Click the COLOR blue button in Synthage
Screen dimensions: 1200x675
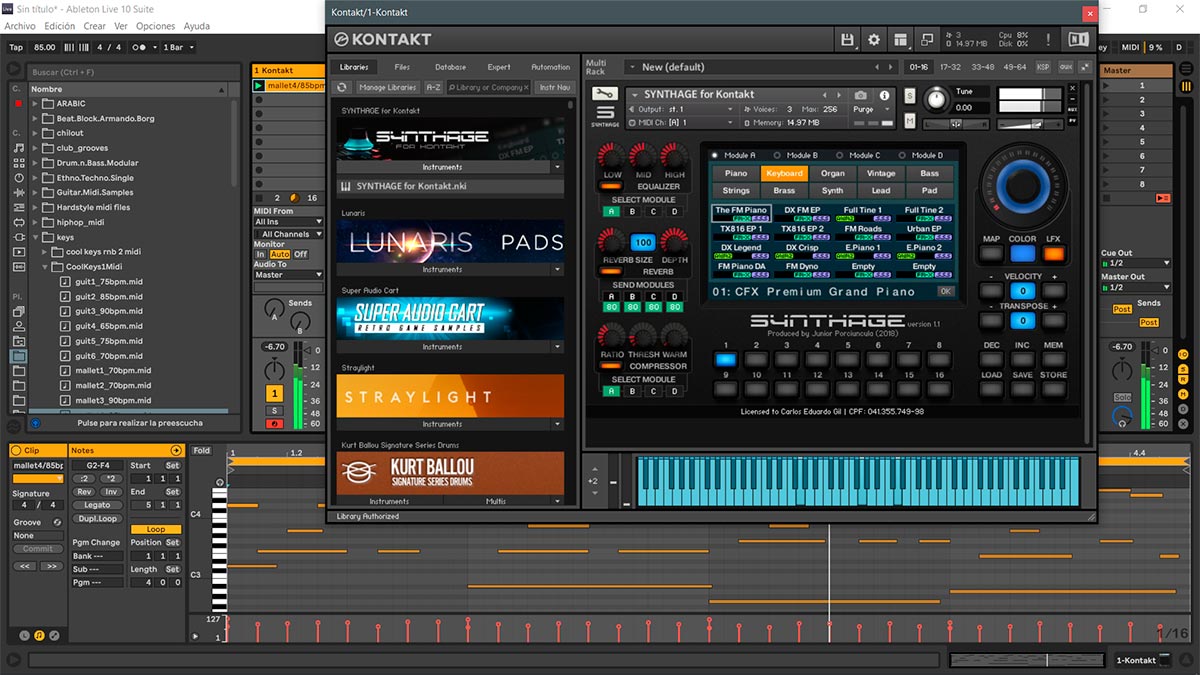point(1022,253)
